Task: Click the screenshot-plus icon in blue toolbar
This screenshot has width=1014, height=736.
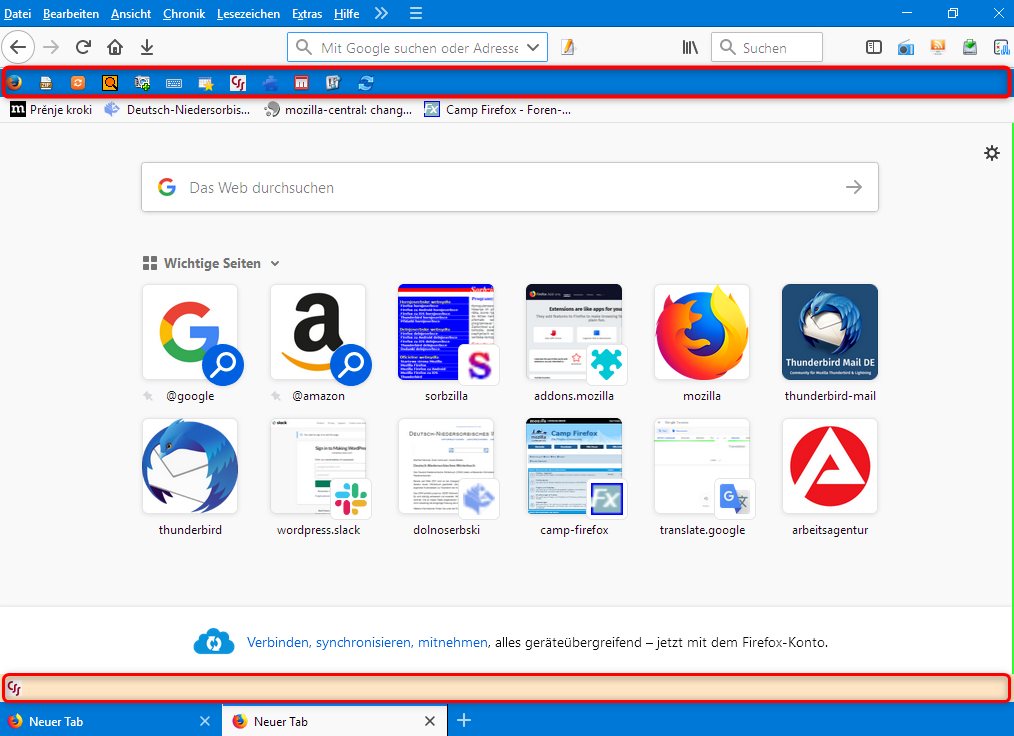Action: [142, 83]
